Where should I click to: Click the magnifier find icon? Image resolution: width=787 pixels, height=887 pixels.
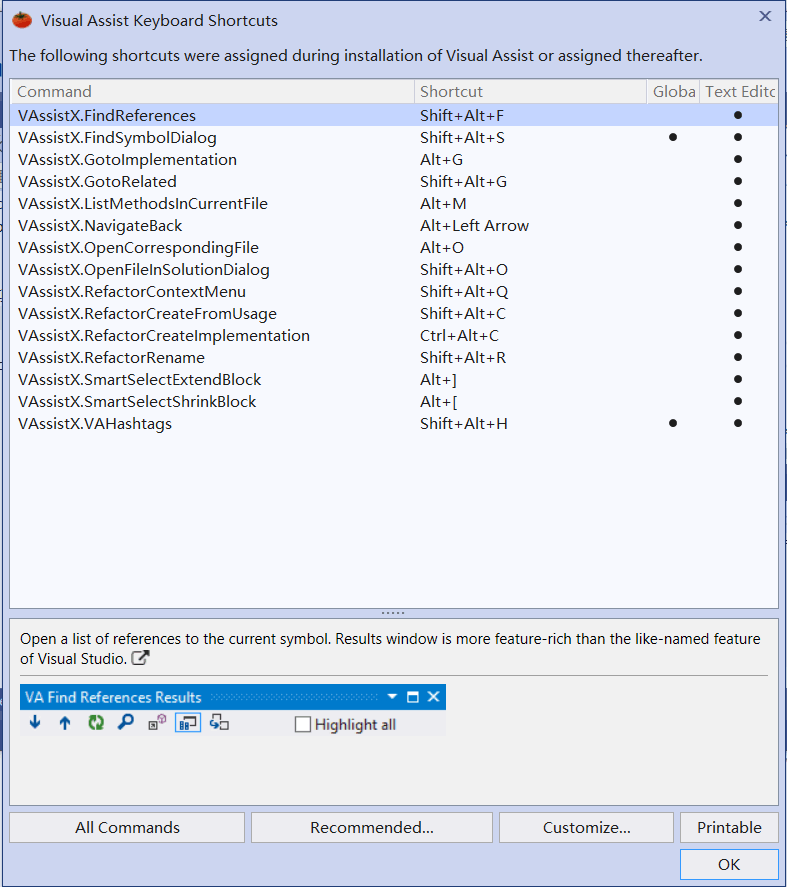coord(126,722)
